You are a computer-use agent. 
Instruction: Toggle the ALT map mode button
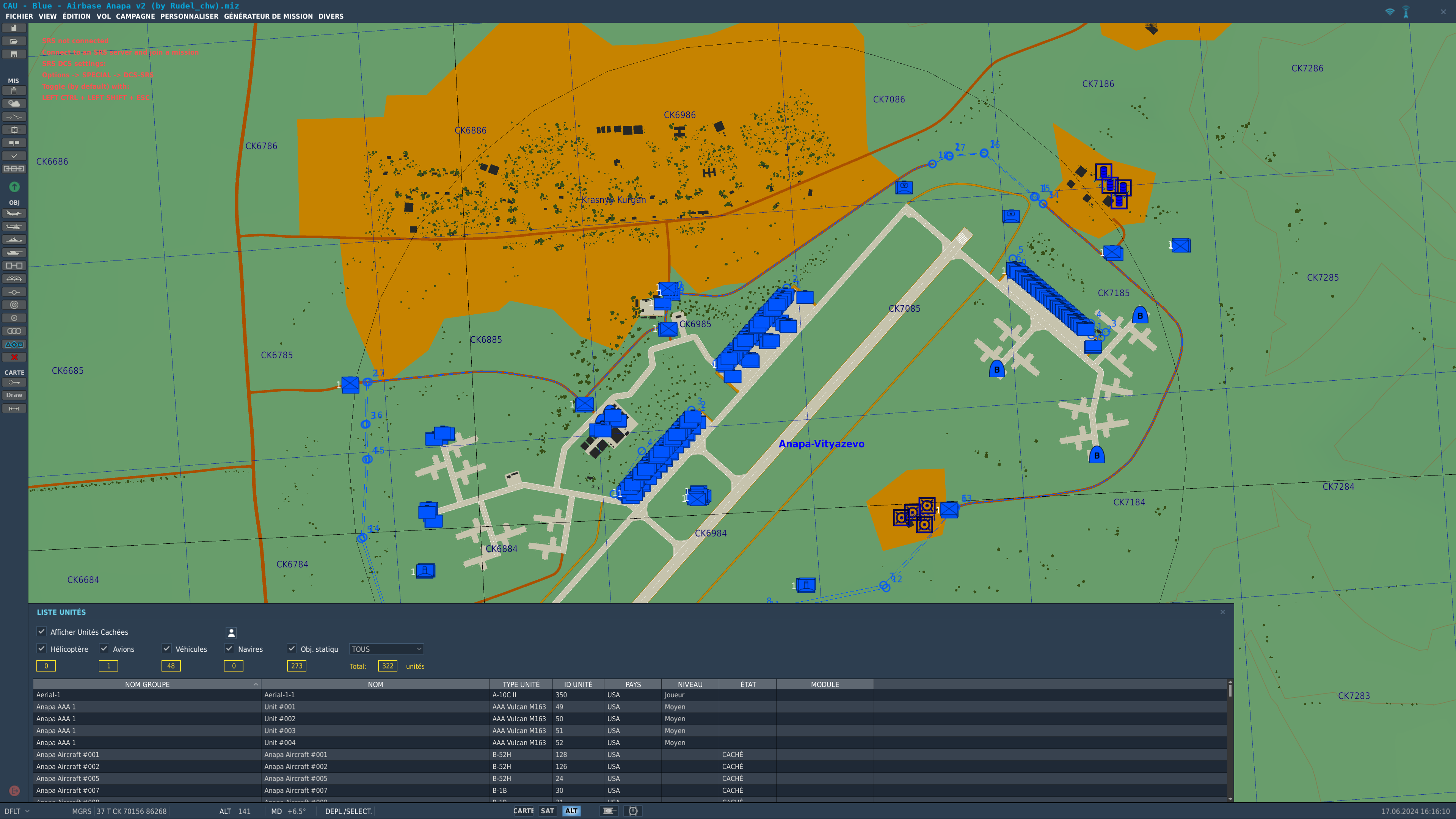(571, 811)
